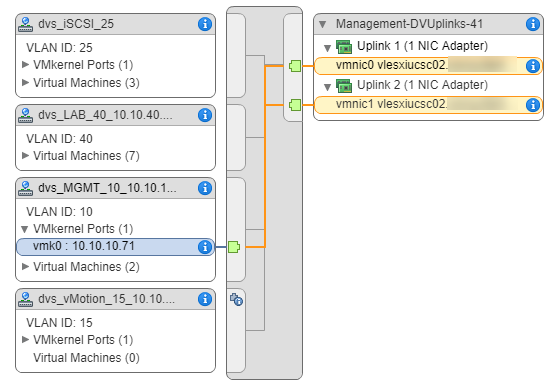Click green port connector for vmnic0 uplink
The width and height of the screenshot is (553, 387).
click(x=295, y=66)
